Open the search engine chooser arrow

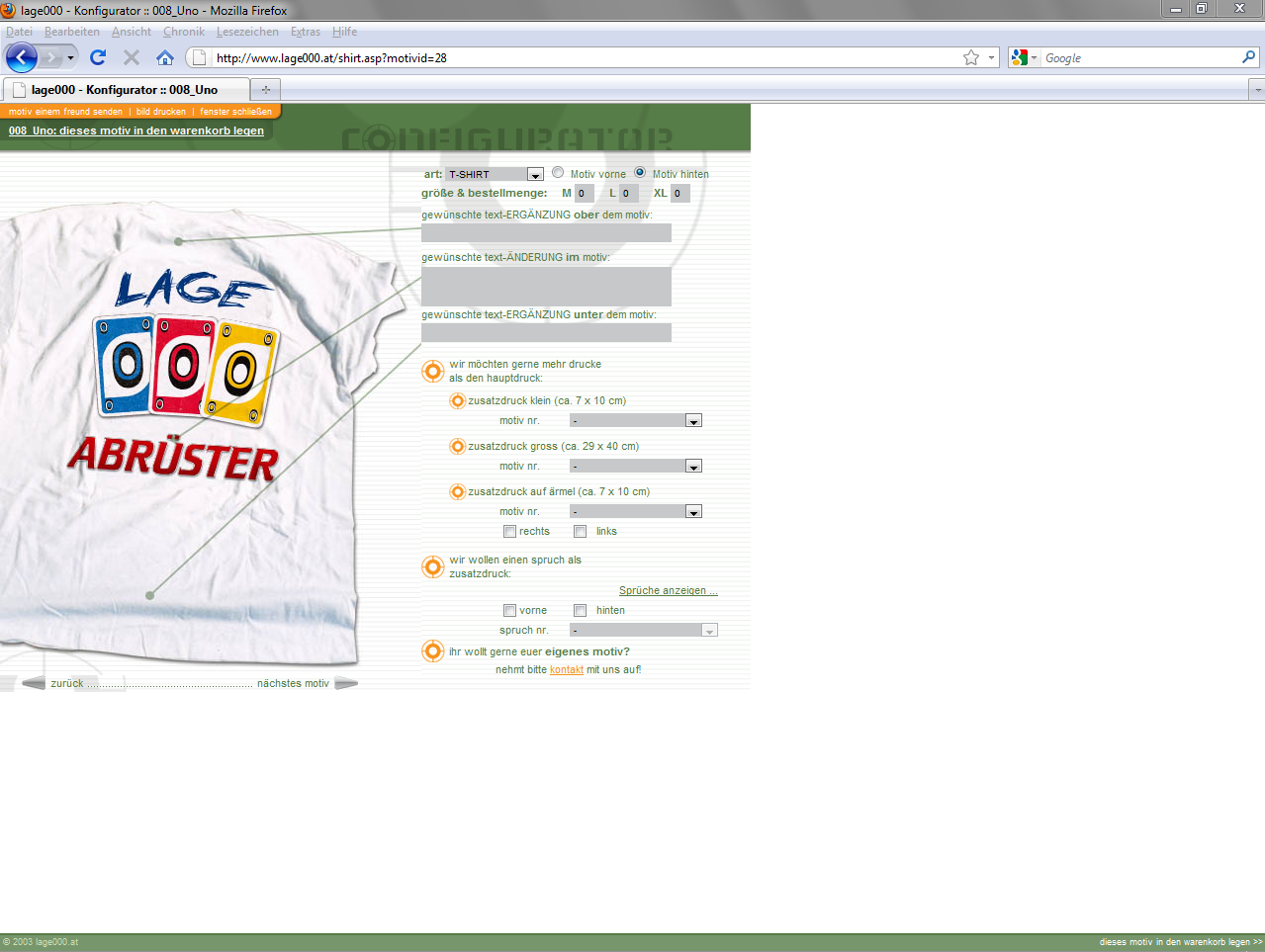pos(1035,57)
